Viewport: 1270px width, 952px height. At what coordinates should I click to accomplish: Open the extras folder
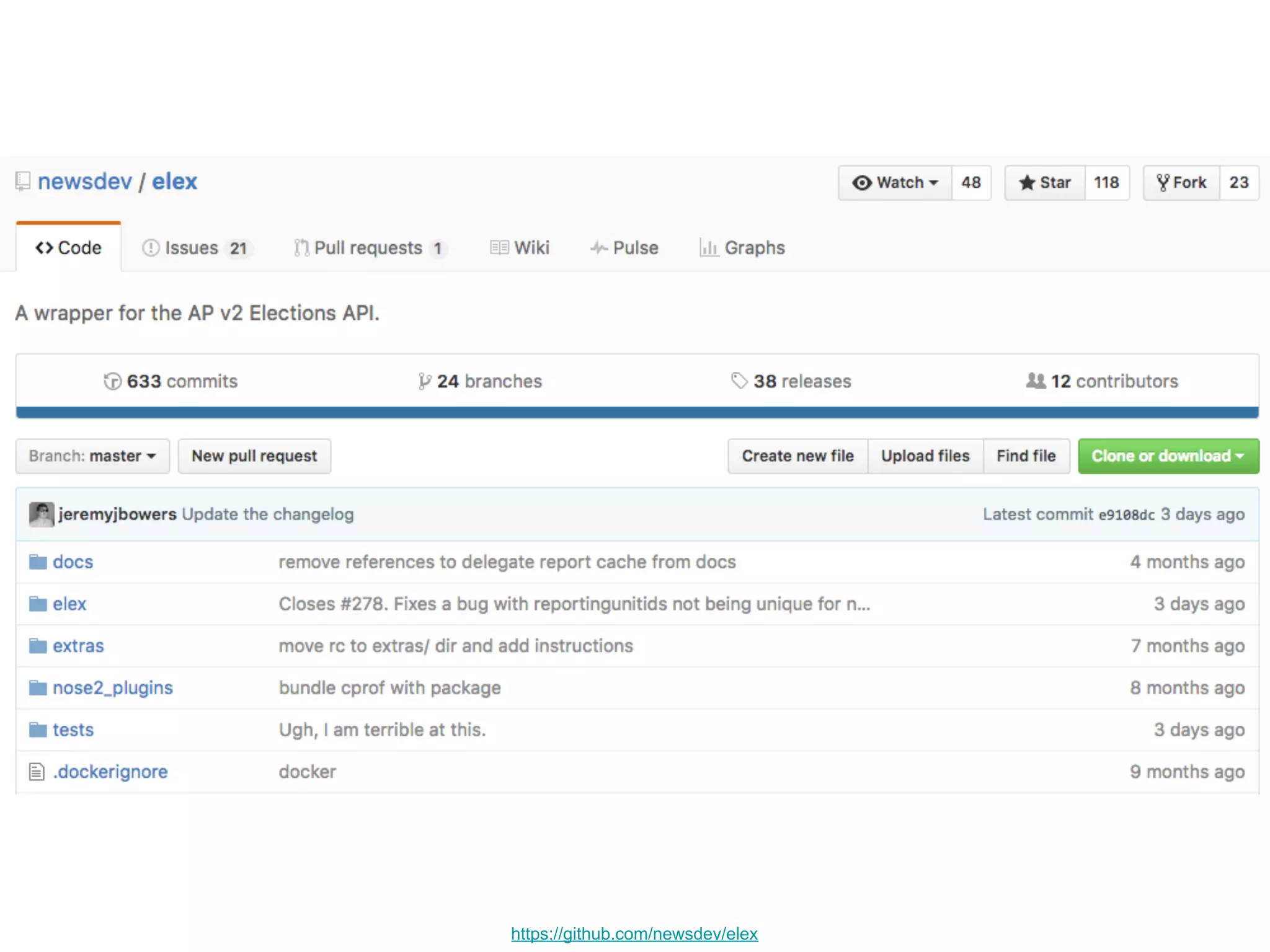(x=78, y=646)
